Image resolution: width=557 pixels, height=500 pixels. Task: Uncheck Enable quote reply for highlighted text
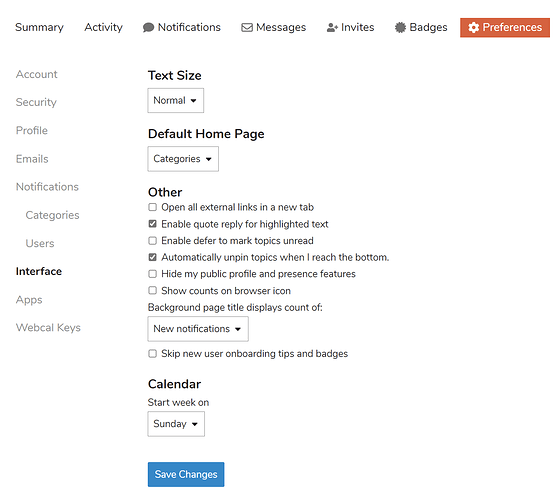point(152,224)
